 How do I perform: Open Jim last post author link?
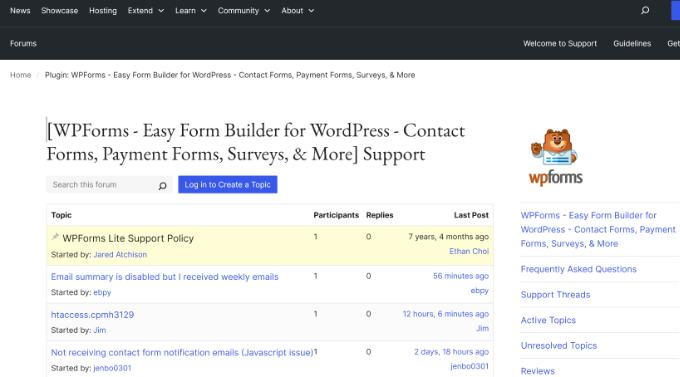[482, 328]
